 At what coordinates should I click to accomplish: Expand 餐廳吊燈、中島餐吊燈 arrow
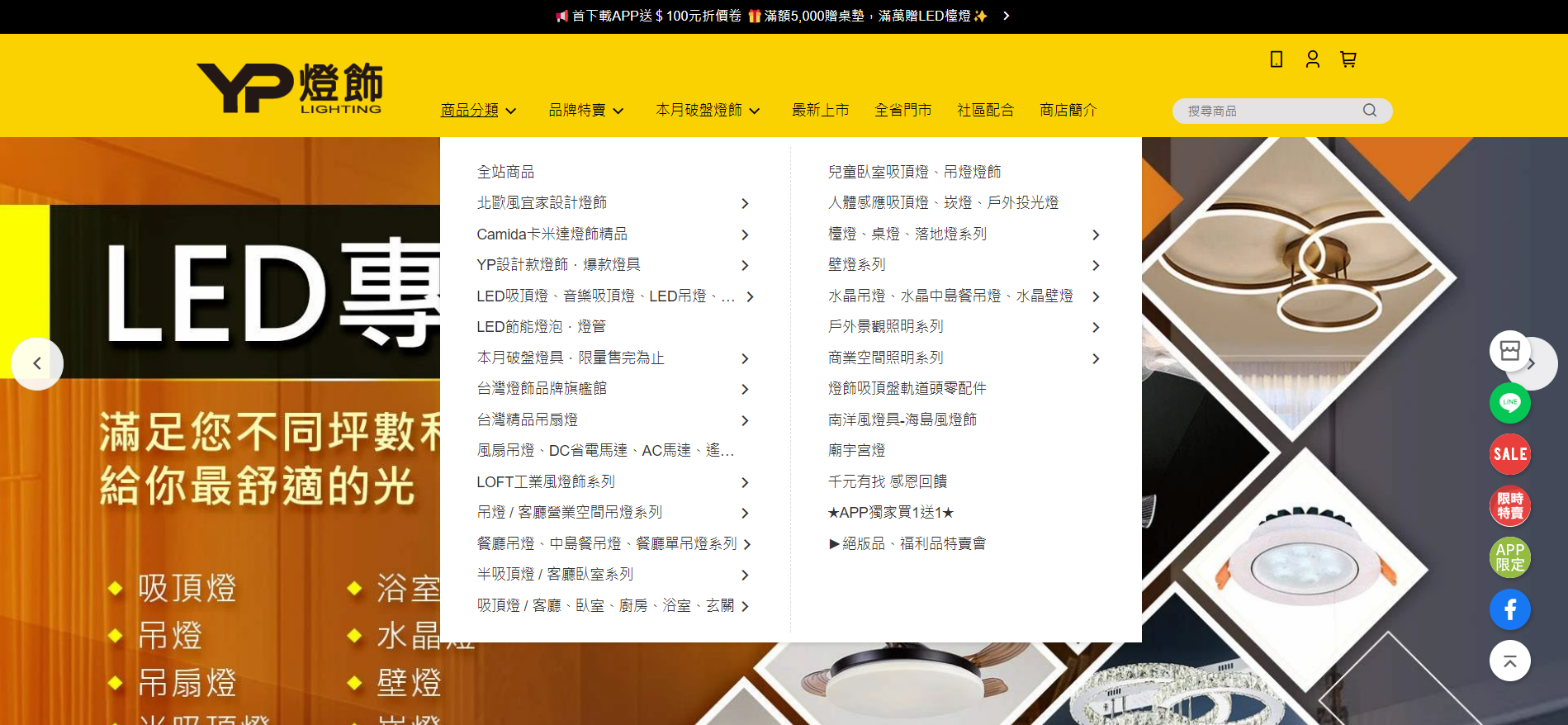[x=746, y=544]
